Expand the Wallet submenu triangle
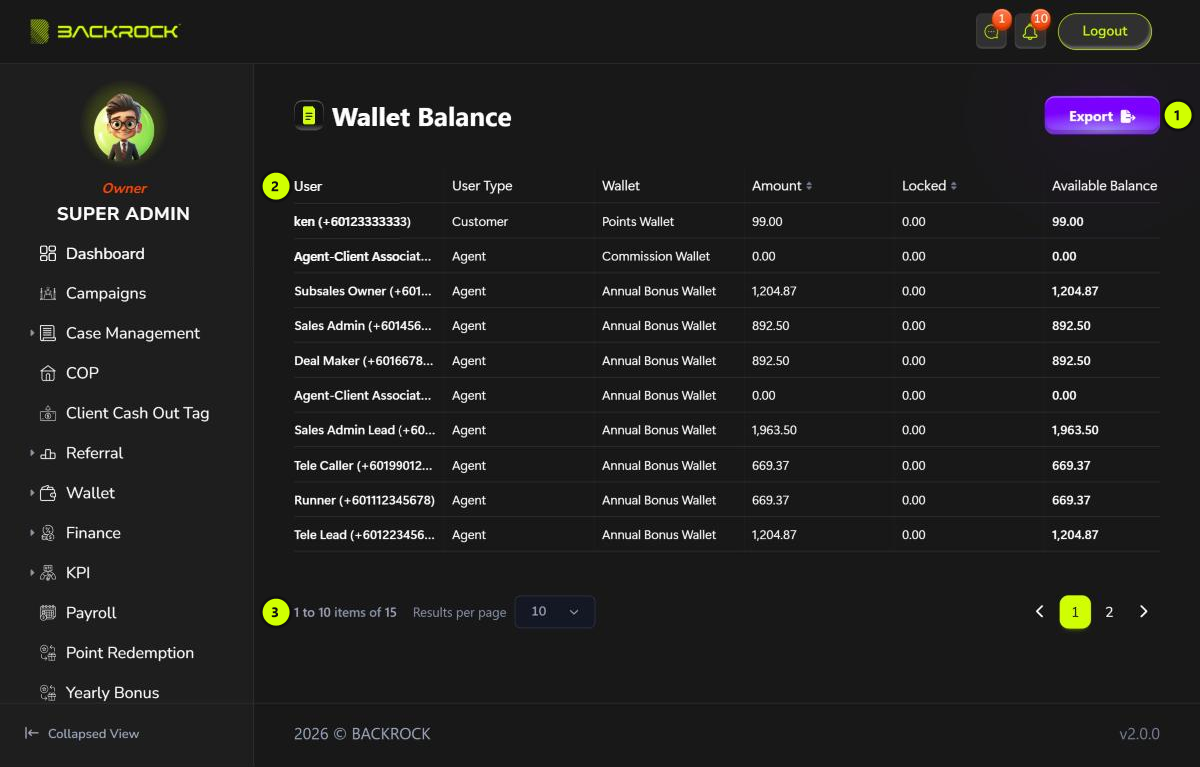The height and width of the screenshot is (767, 1200). coord(32,493)
